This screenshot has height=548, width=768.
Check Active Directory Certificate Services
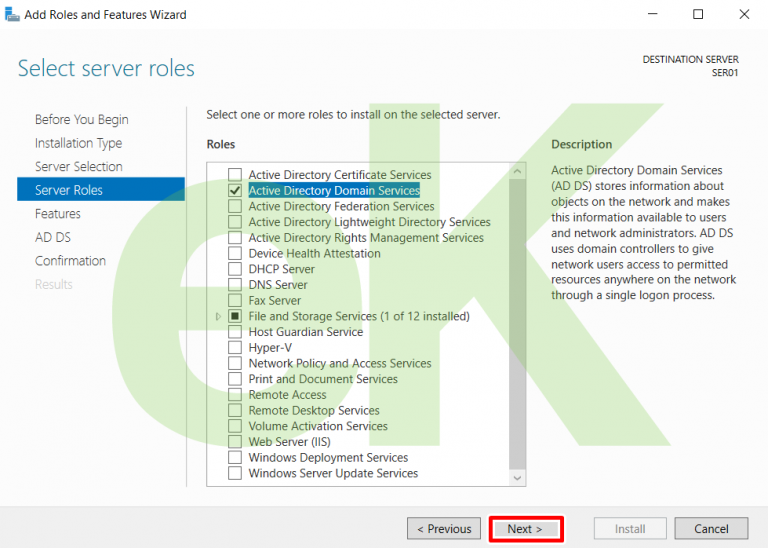coord(235,174)
